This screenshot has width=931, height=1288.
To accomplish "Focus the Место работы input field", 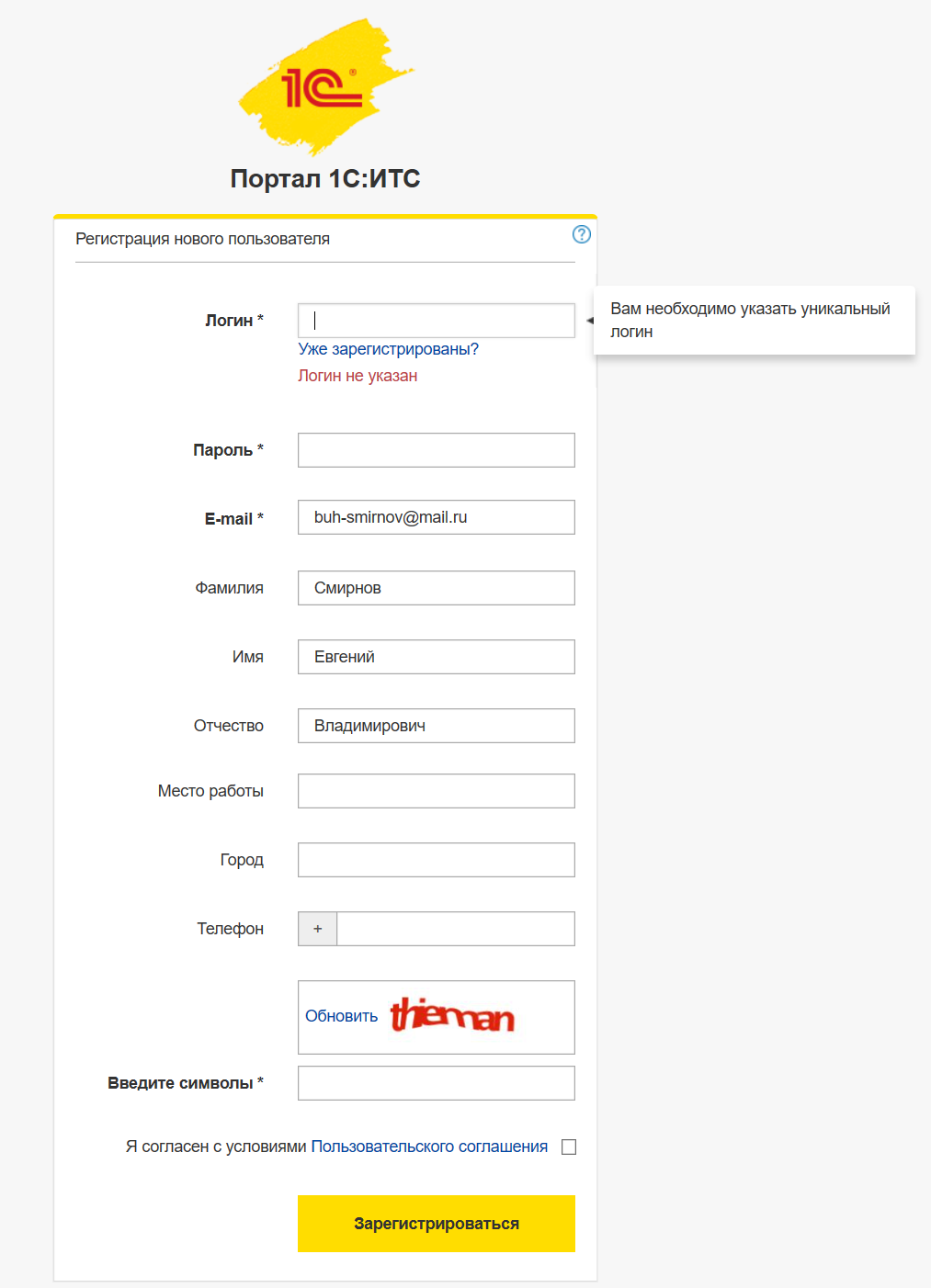I will (437, 791).
